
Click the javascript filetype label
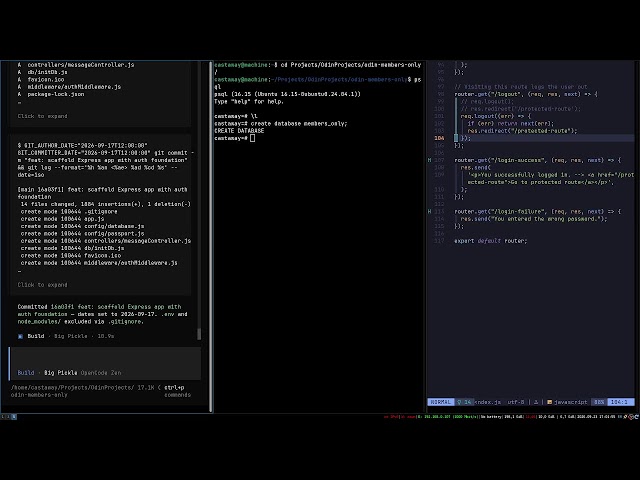point(571,402)
